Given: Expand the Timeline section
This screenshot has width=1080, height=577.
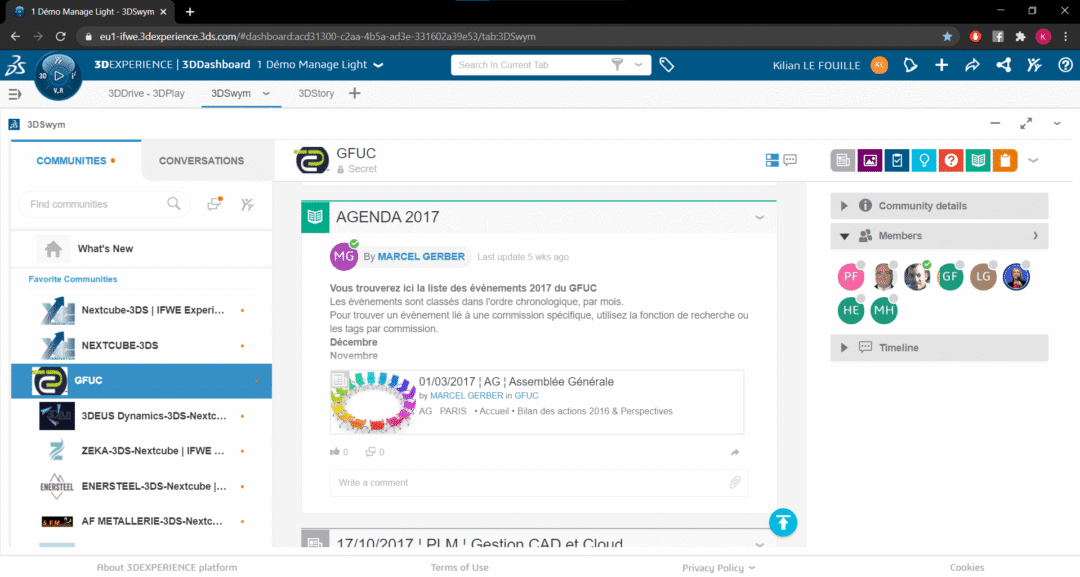Looking at the screenshot, I should tap(844, 348).
